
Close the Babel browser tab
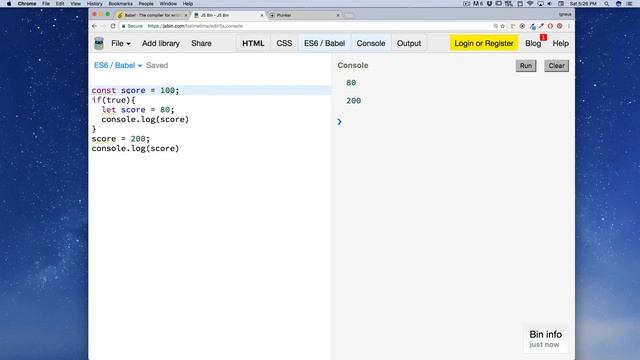click(x=186, y=15)
